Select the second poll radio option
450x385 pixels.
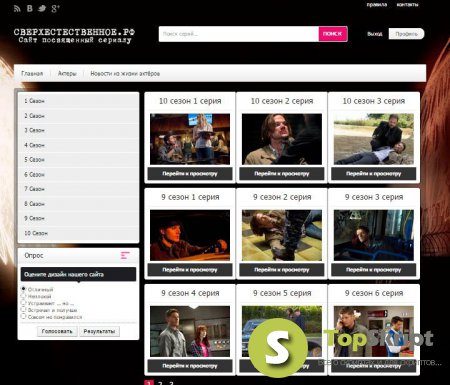pyautogui.click(x=23, y=296)
